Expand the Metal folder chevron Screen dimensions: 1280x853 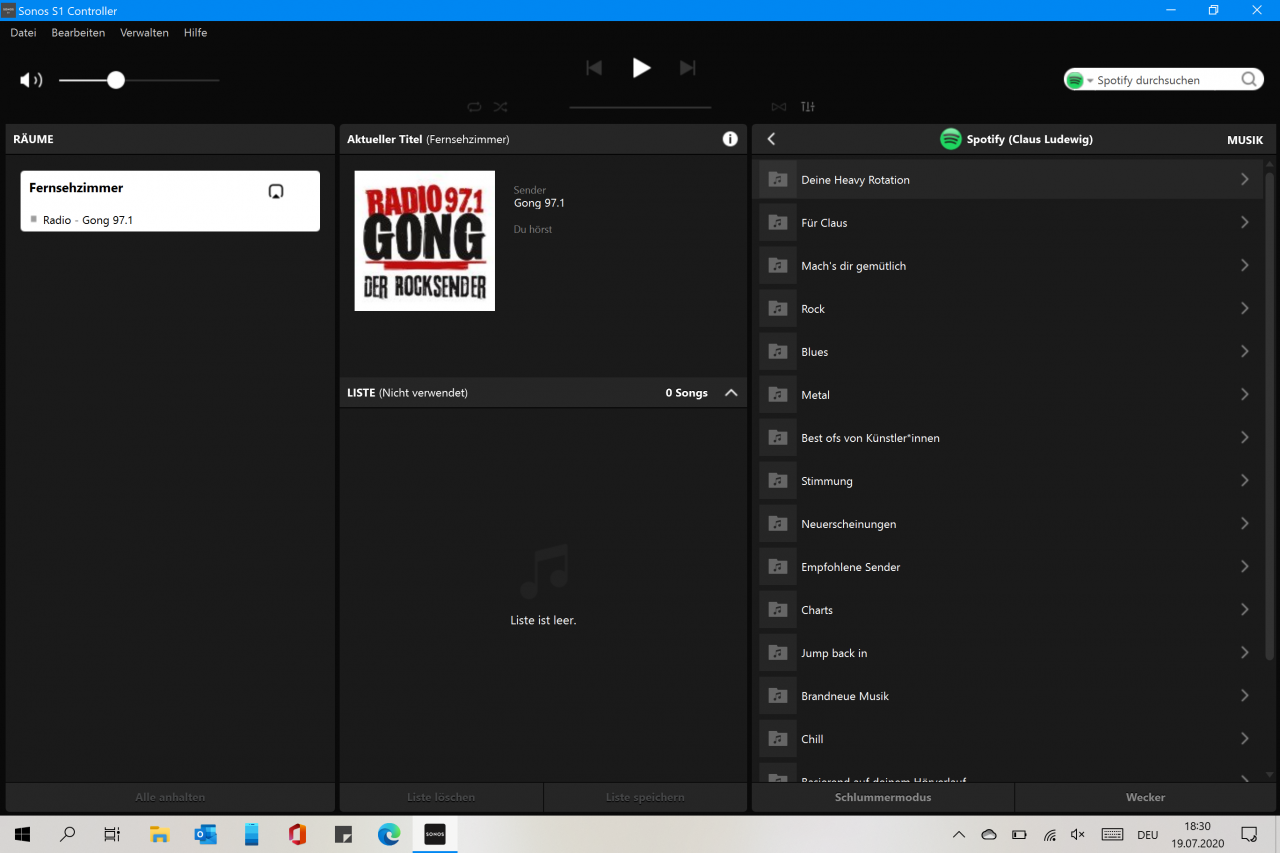(1245, 395)
